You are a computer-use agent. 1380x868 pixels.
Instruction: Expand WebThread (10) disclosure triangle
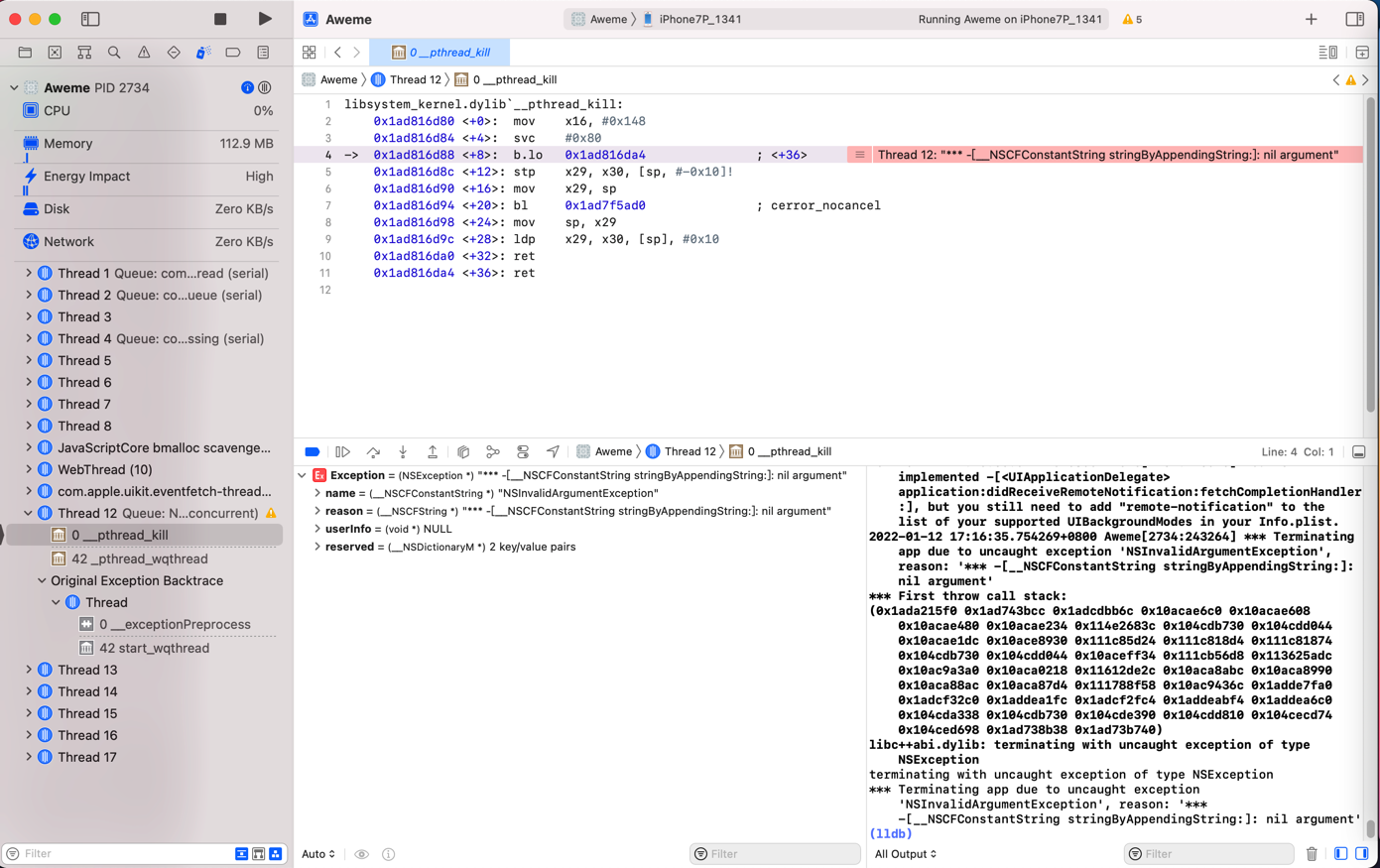point(29,469)
